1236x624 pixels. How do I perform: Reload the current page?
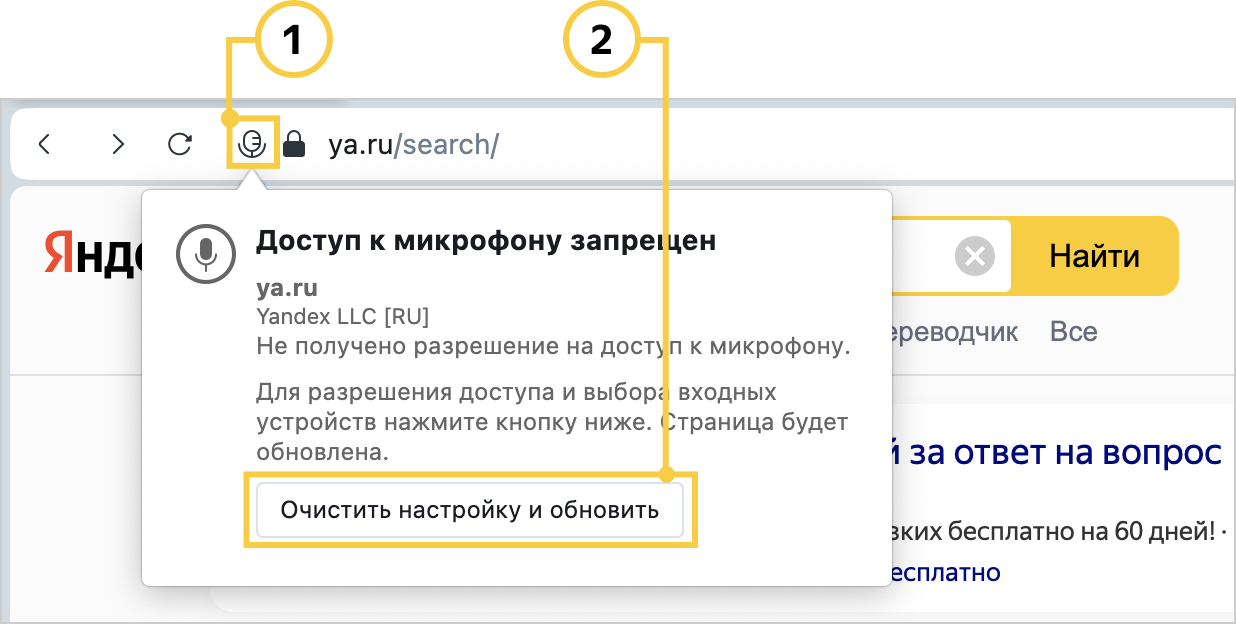click(x=180, y=144)
